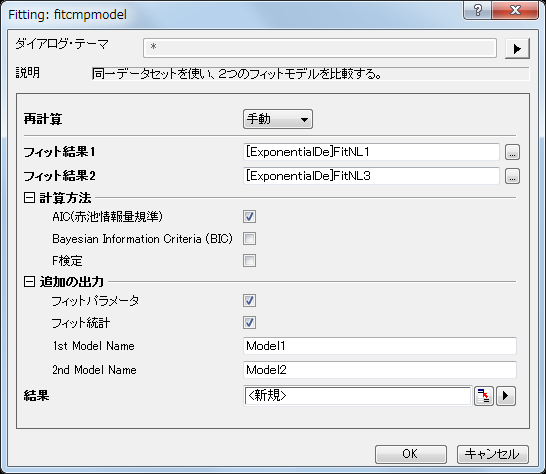This screenshot has width=546, height=474.
Task: Click the キャンセル button
Action: point(492,454)
